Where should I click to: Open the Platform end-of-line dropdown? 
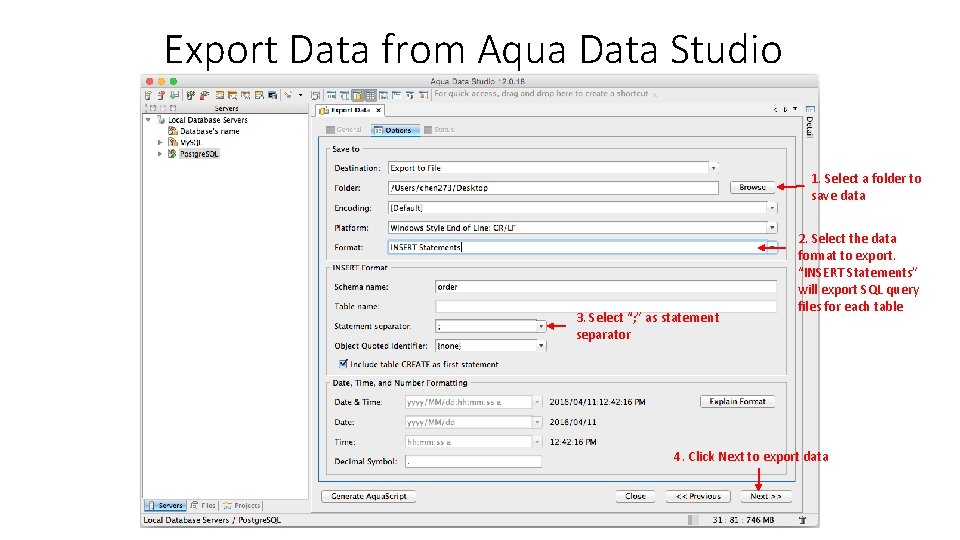[x=772, y=228]
